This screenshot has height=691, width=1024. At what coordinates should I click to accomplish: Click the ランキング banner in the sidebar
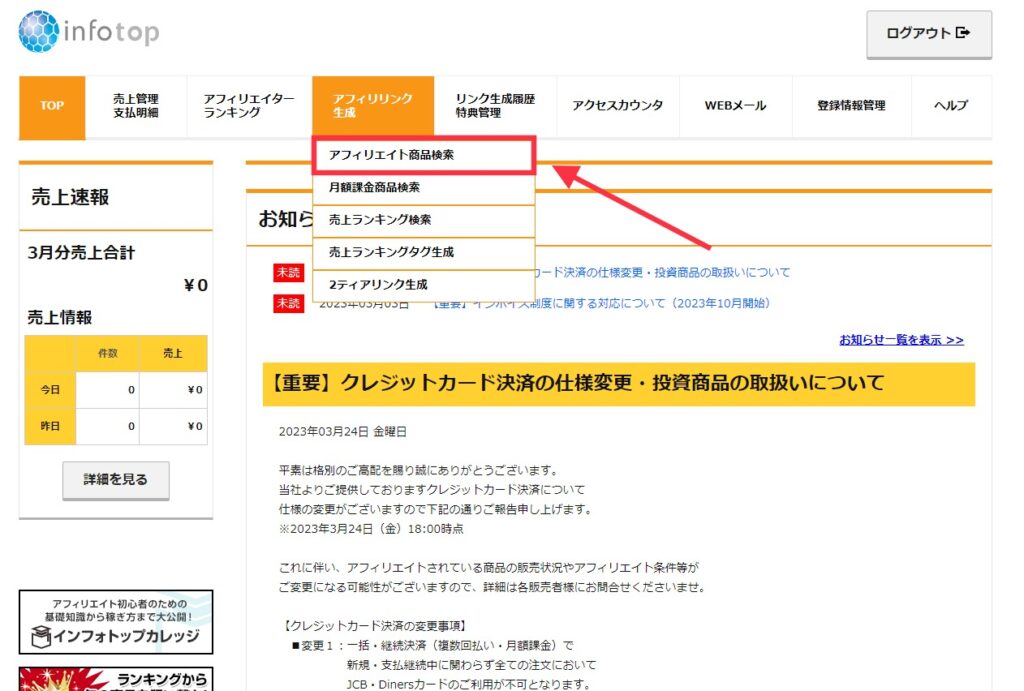tap(115, 680)
